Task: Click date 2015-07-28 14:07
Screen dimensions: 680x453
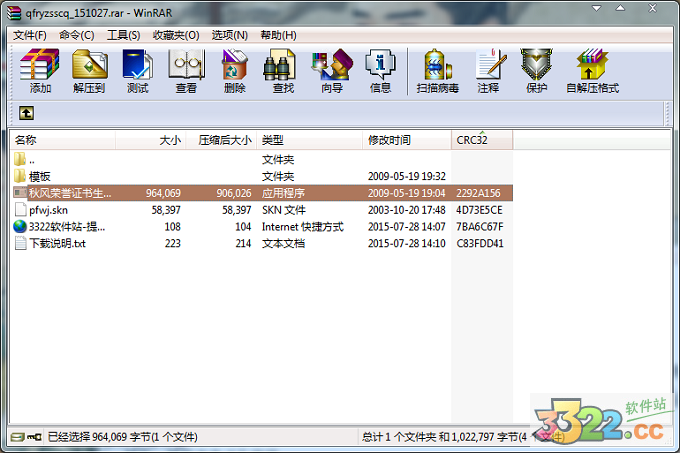Action: click(407, 227)
